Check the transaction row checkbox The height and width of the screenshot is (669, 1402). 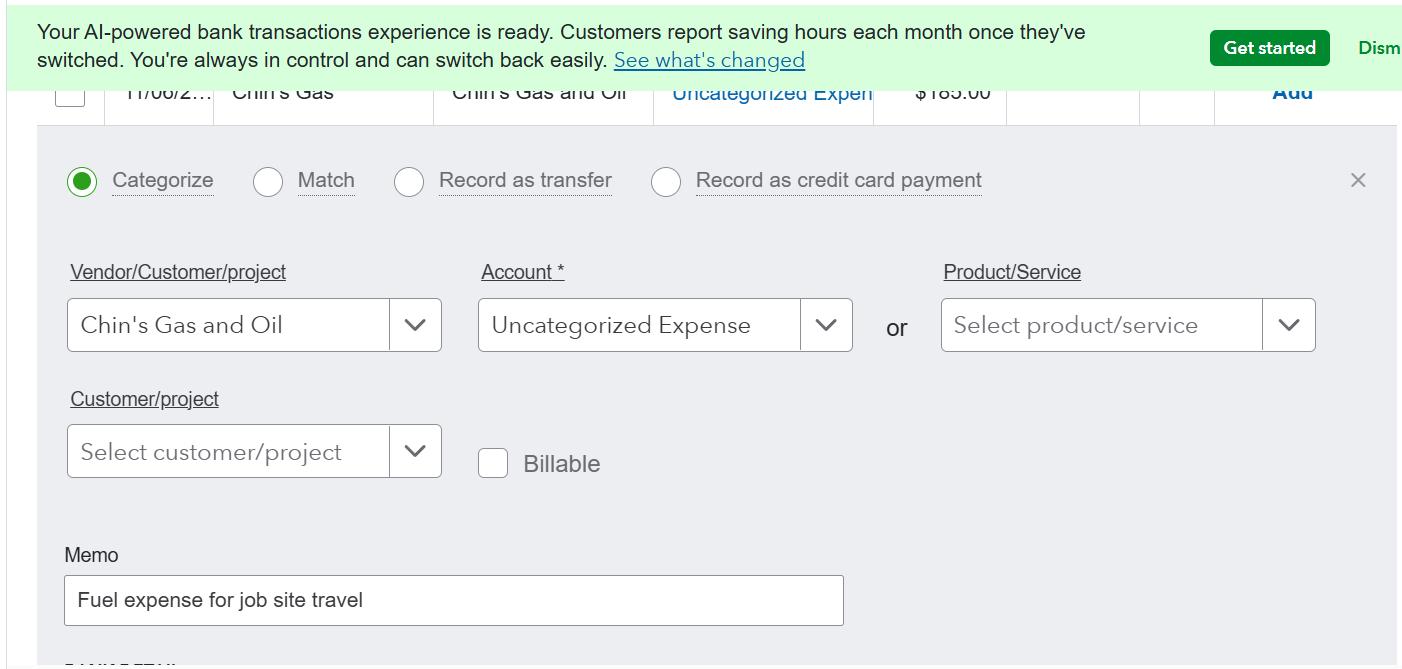(70, 96)
